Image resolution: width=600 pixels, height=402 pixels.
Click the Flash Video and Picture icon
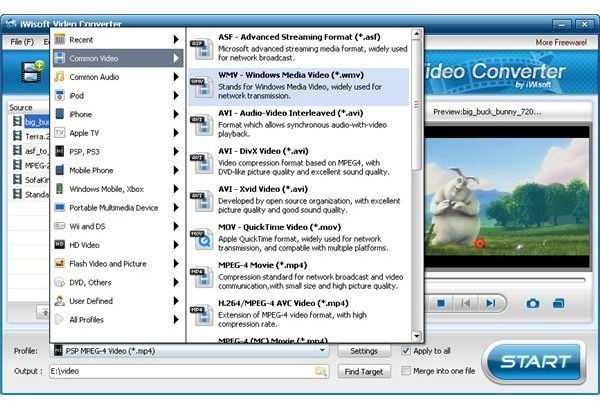coord(59,264)
